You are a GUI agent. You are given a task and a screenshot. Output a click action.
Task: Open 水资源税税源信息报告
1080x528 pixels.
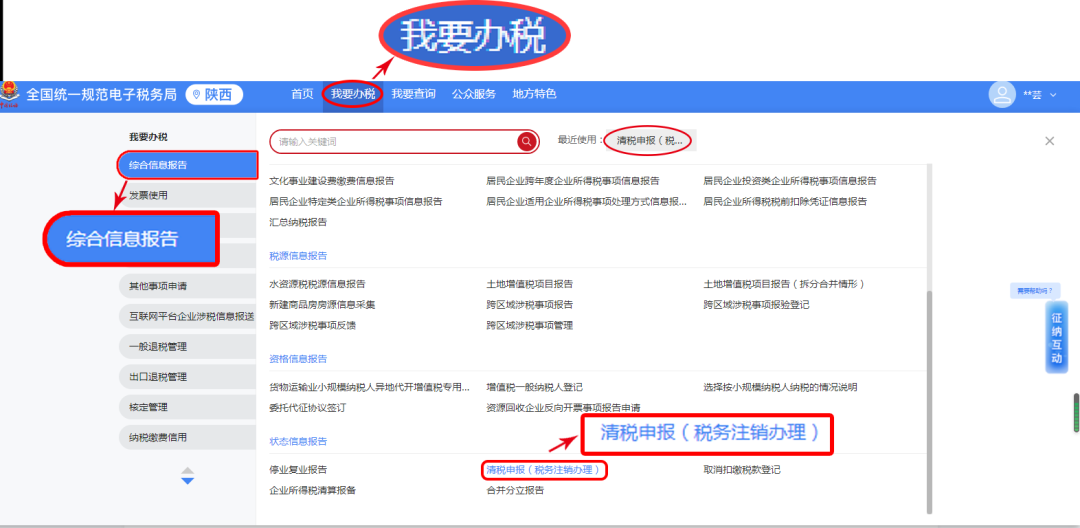point(318,284)
